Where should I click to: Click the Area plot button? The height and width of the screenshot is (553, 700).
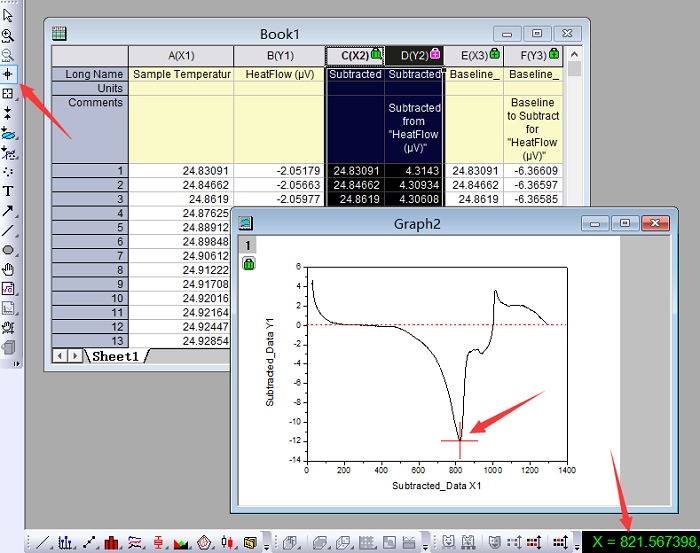coord(181,543)
